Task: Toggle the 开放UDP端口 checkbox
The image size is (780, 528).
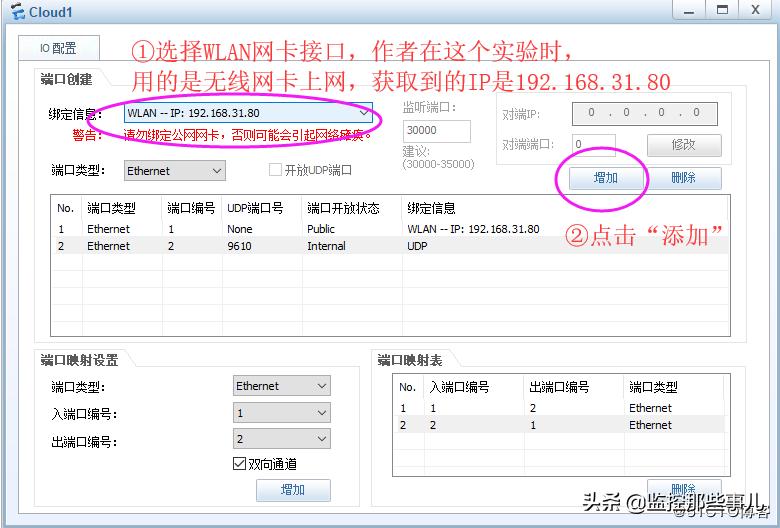Action: 275,170
